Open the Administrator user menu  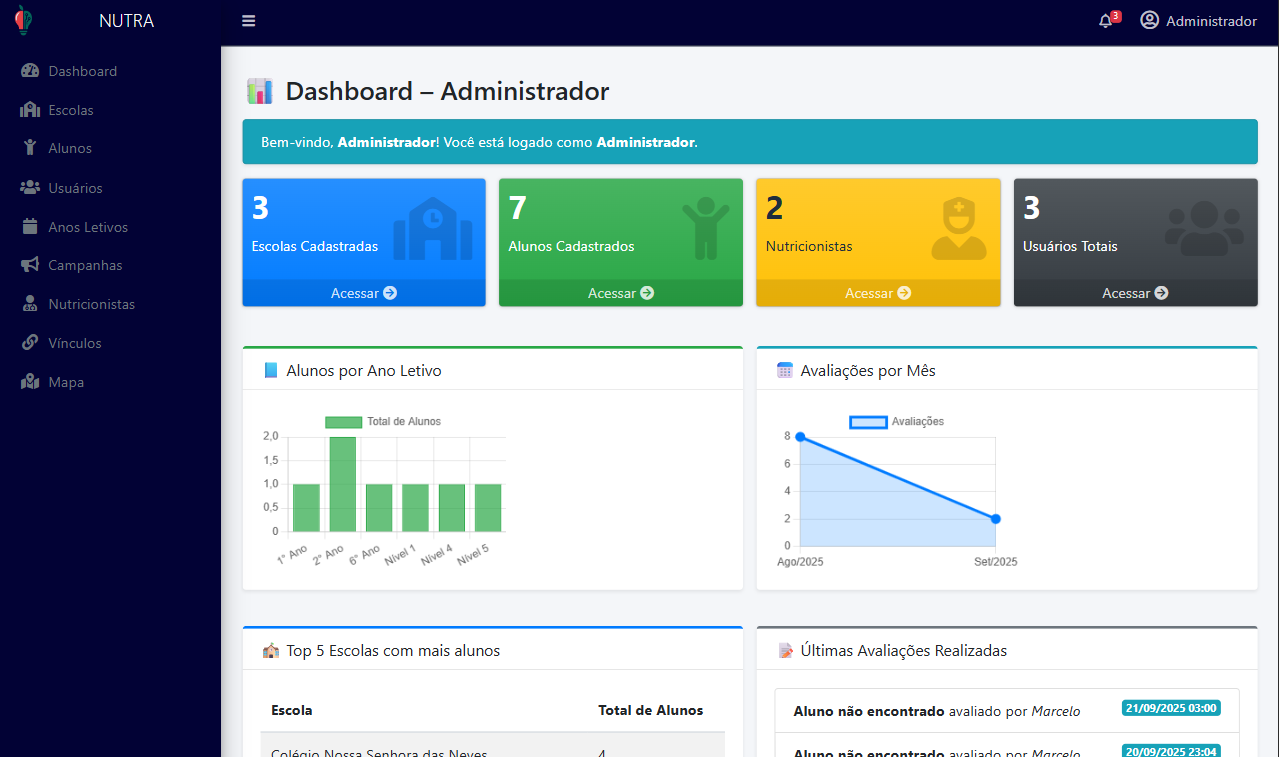click(1198, 21)
